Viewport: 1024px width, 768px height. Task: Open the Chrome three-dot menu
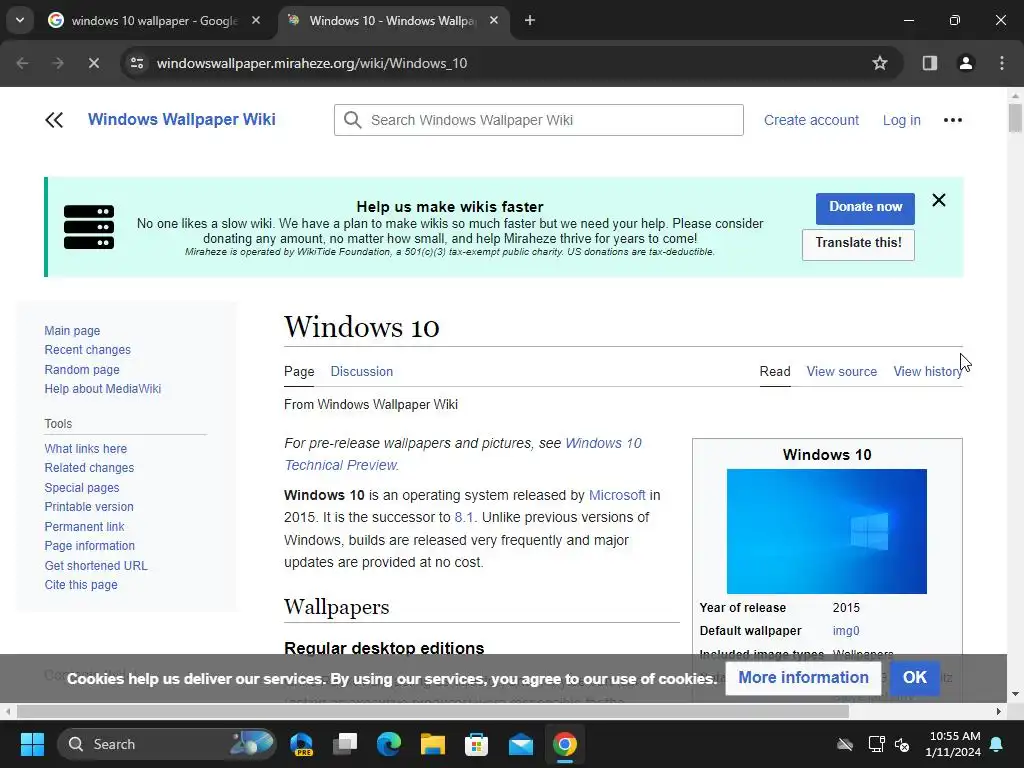[1002, 63]
